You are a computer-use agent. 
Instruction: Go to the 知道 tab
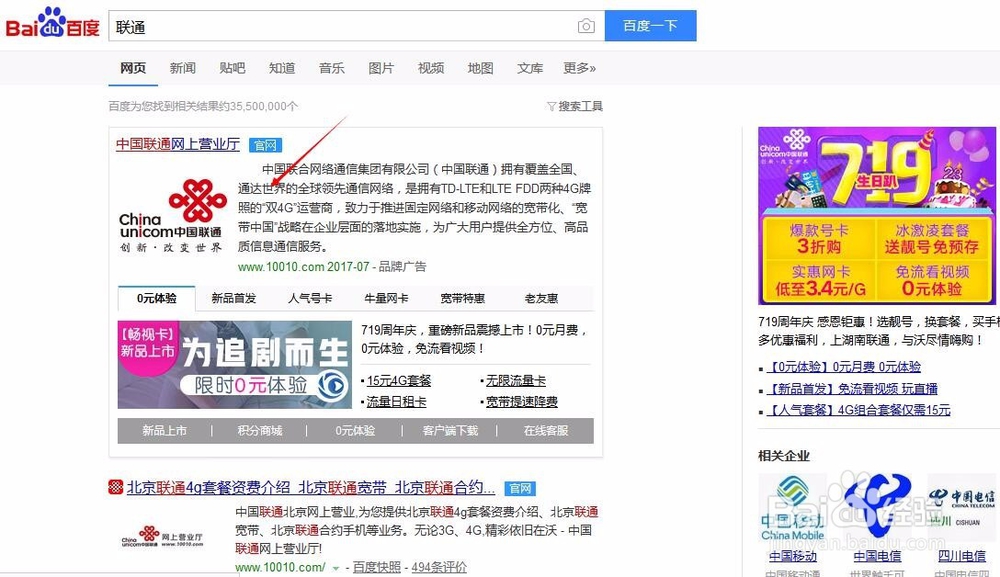pyautogui.click(x=282, y=68)
